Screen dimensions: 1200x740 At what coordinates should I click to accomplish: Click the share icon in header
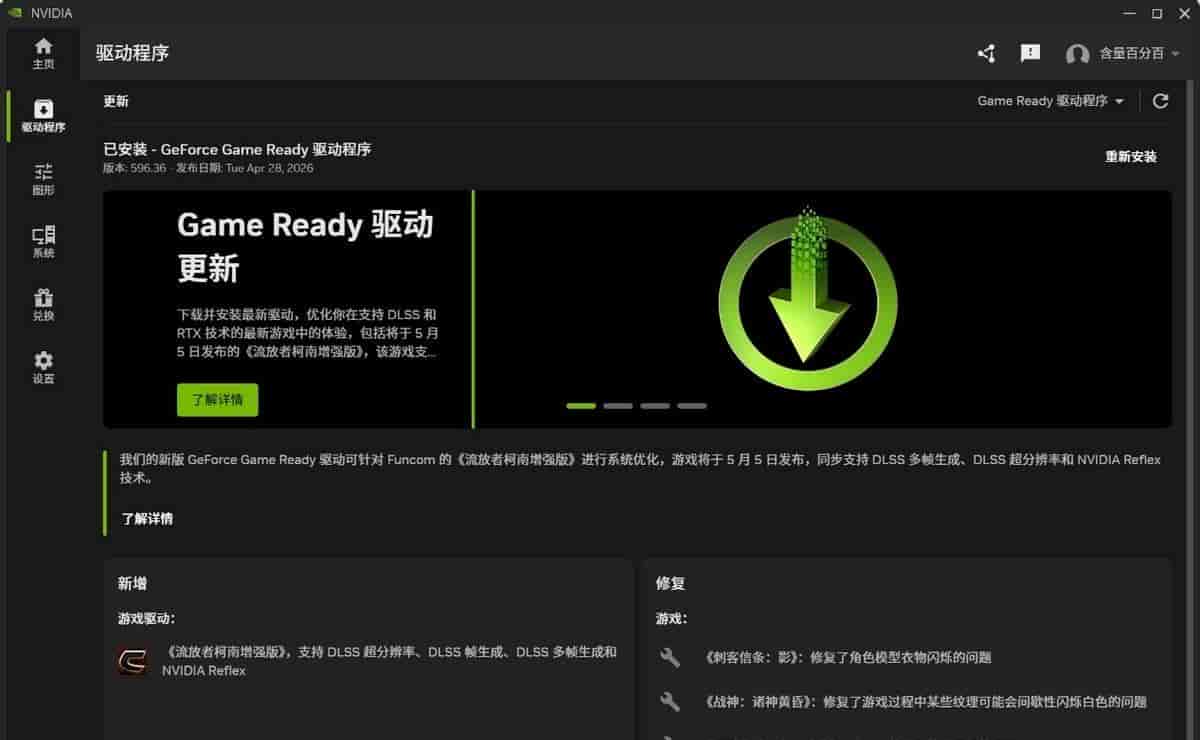coord(986,54)
